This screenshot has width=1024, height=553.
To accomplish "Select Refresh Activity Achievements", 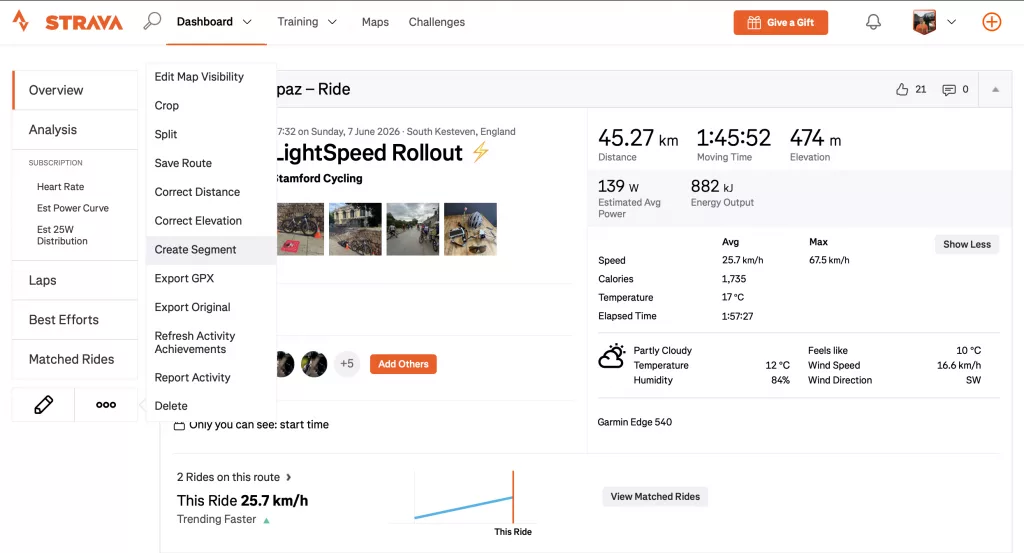I will [212, 342].
